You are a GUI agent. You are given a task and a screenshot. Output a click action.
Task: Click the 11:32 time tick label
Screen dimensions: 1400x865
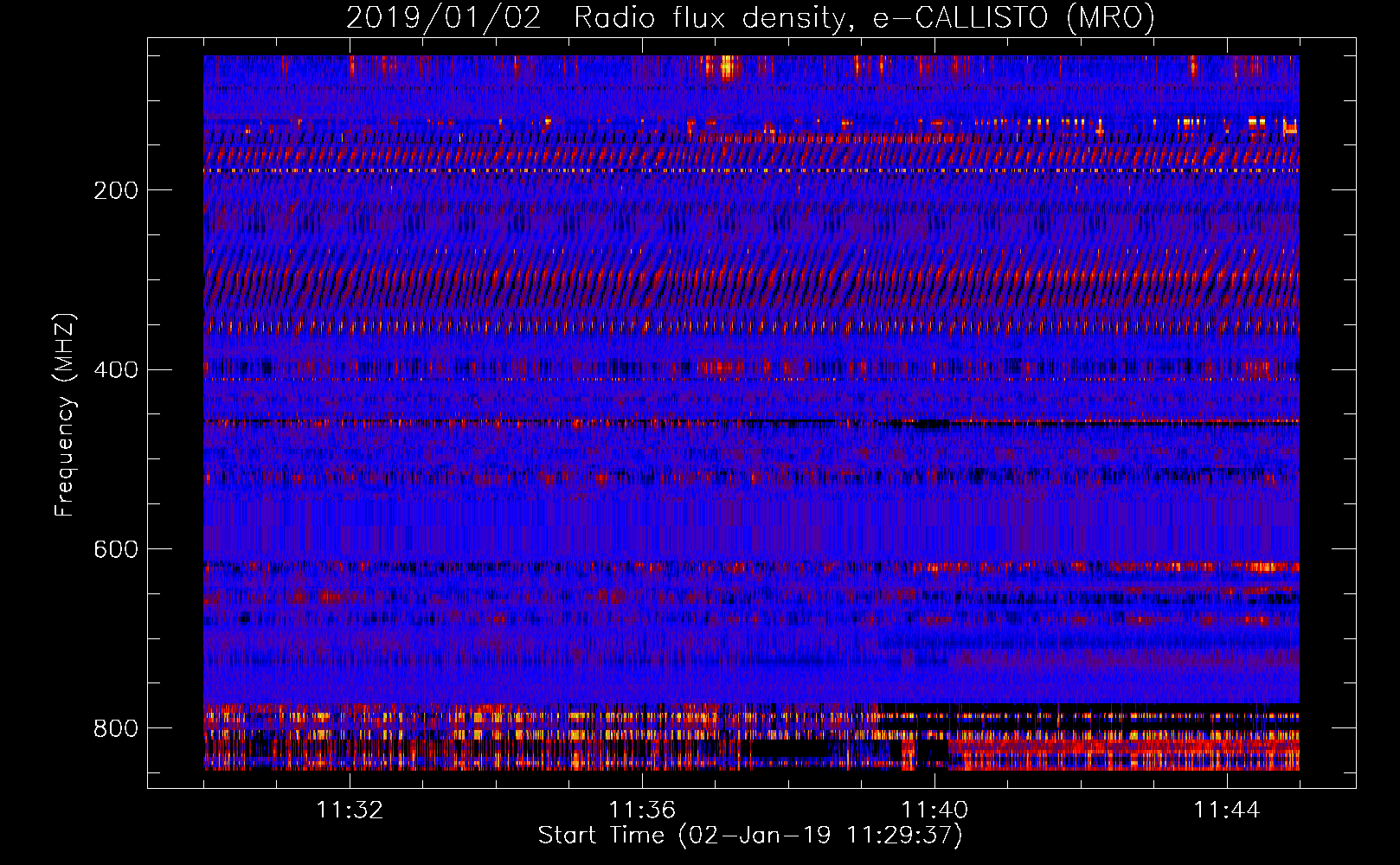(x=350, y=811)
